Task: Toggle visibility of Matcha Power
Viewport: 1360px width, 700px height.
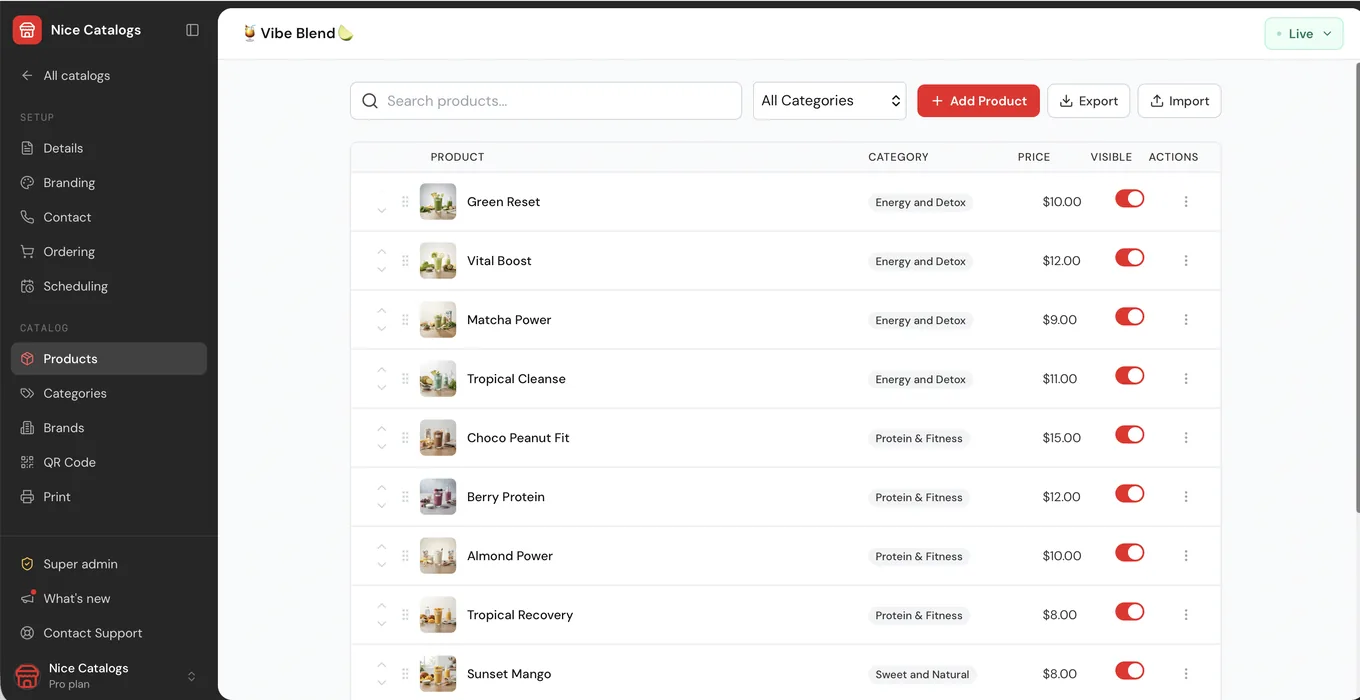Action: tap(1130, 317)
